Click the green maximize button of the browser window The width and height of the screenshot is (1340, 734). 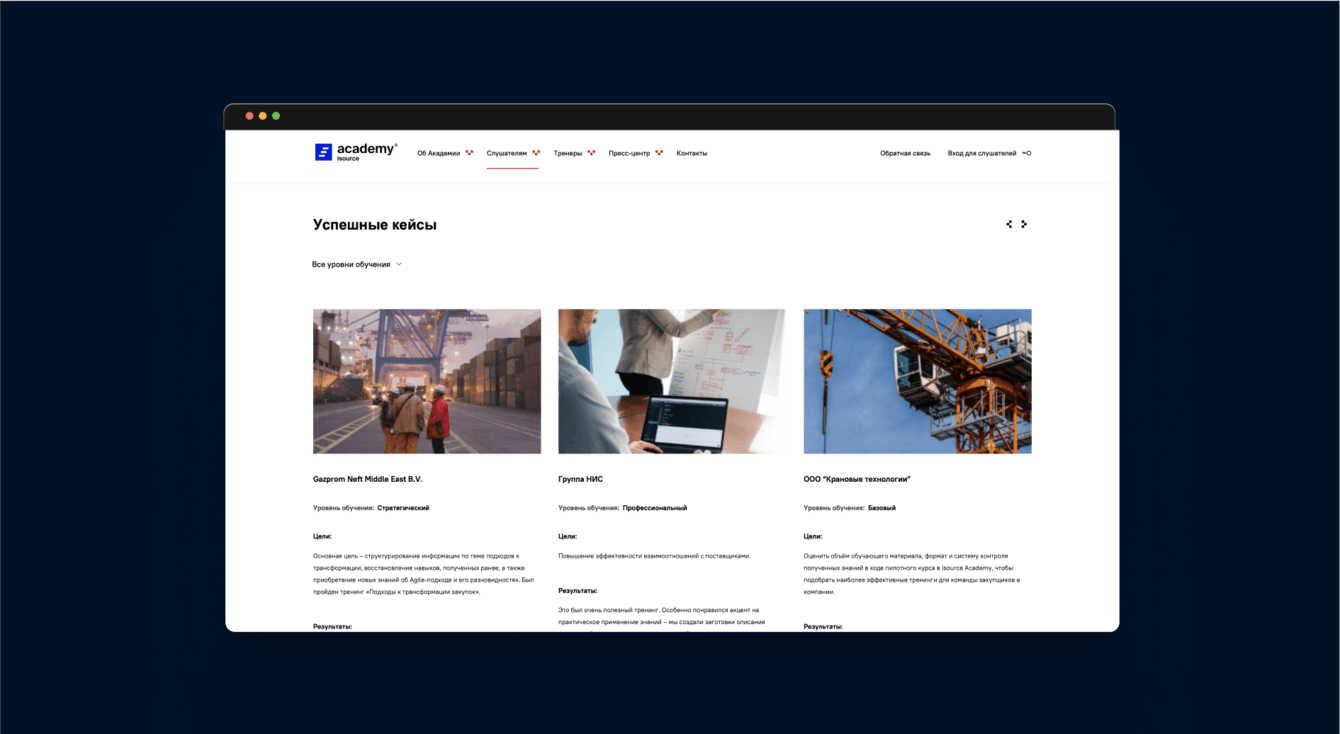(276, 116)
